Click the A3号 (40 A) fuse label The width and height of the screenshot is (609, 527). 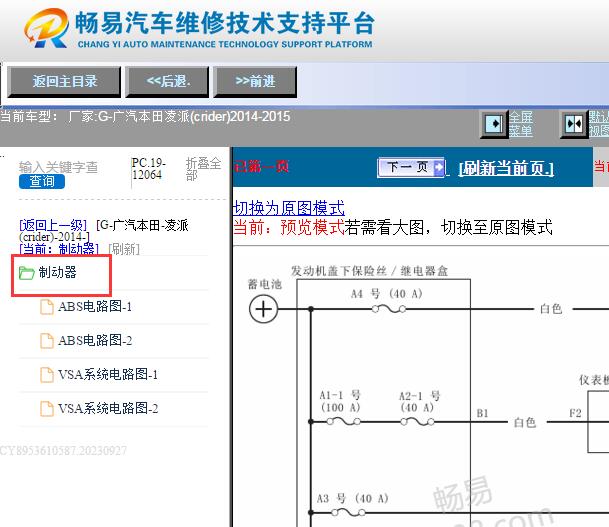pos(352,499)
